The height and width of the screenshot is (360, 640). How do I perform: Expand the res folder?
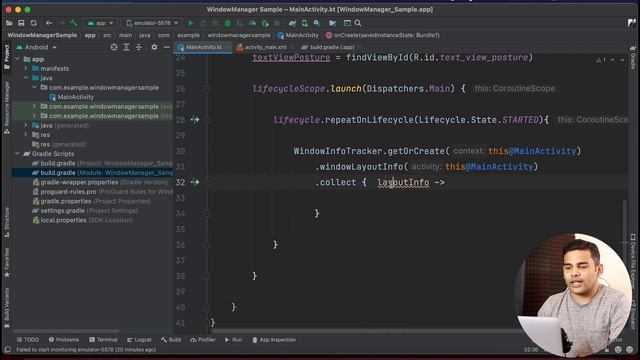click(26, 135)
